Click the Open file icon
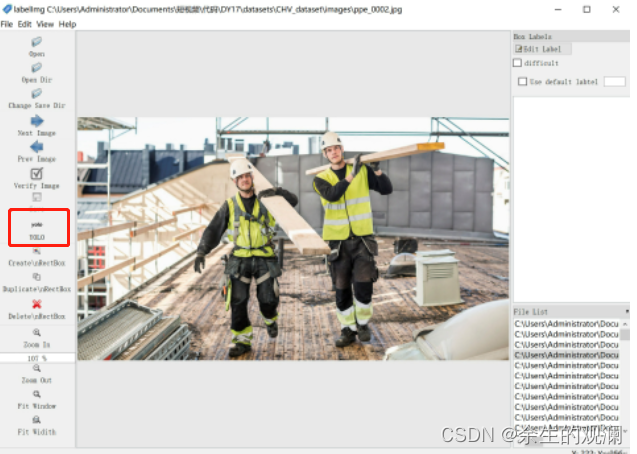Screen dimensions: 637x454 coord(37,41)
